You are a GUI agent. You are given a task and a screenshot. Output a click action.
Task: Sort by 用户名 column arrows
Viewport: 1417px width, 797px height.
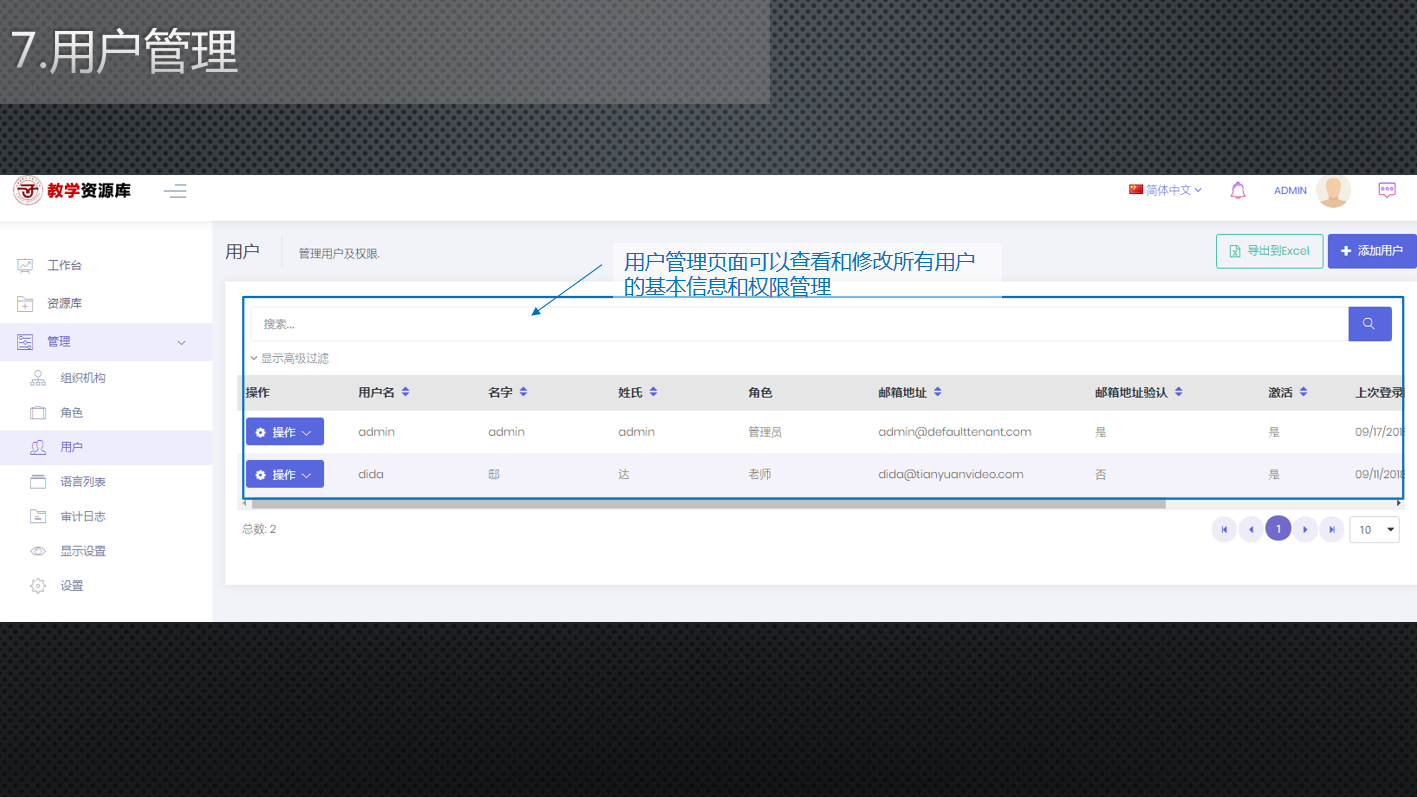click(x=406, y=392)
